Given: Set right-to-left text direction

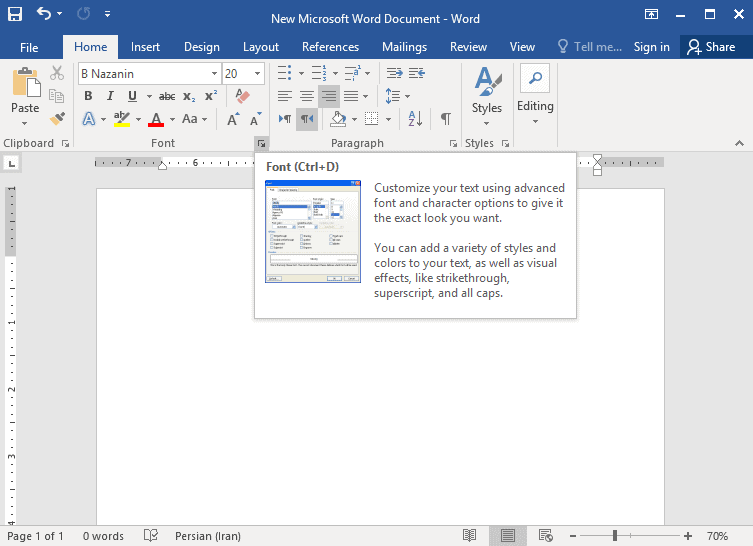Looking at the screenshot, I should [x=307, y=119].
